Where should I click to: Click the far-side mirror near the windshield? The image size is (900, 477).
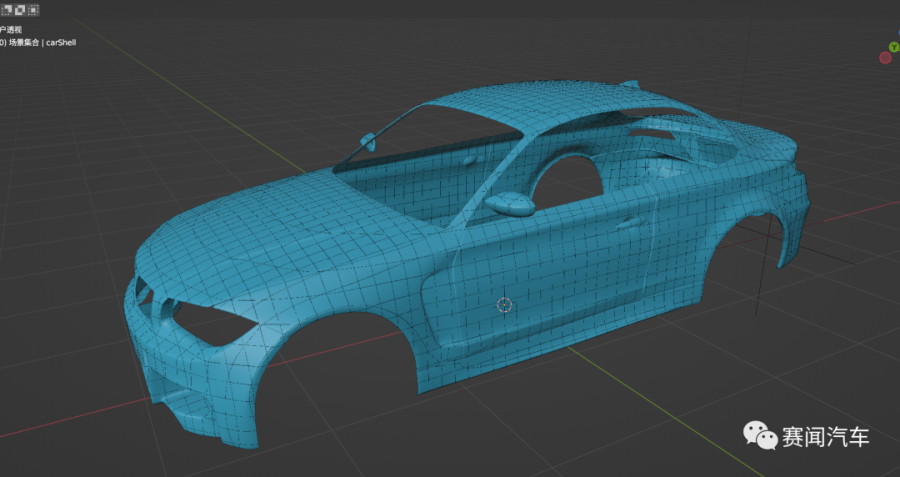[367, 139]
